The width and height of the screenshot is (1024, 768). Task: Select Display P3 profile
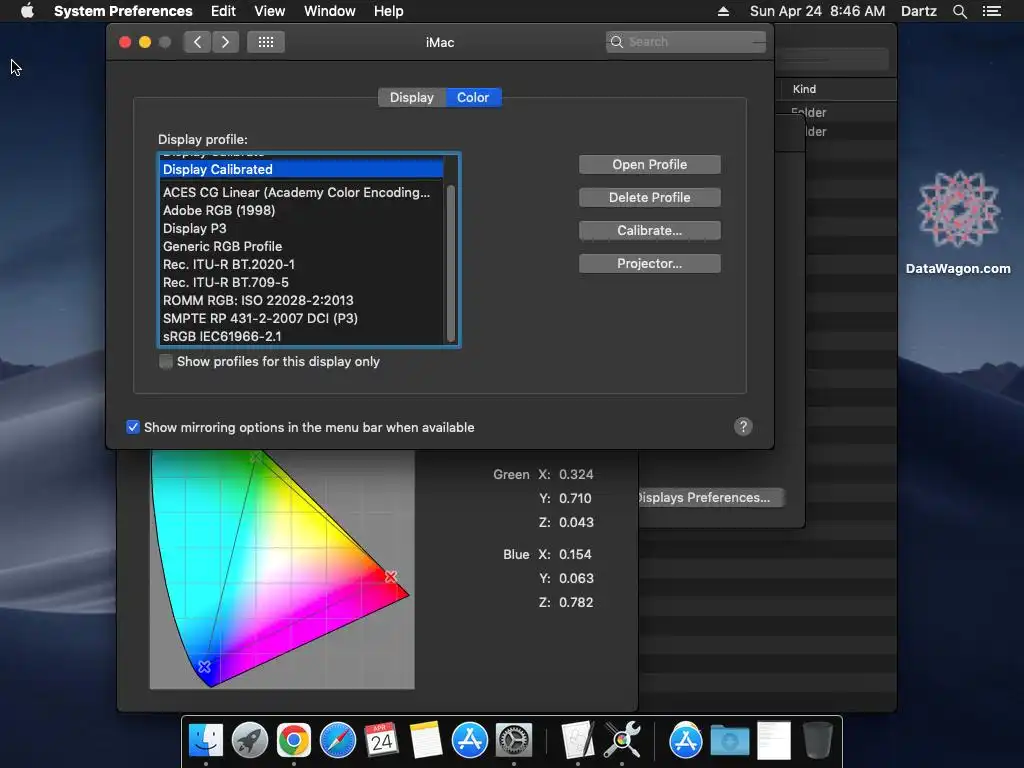(x=301, y=229)
